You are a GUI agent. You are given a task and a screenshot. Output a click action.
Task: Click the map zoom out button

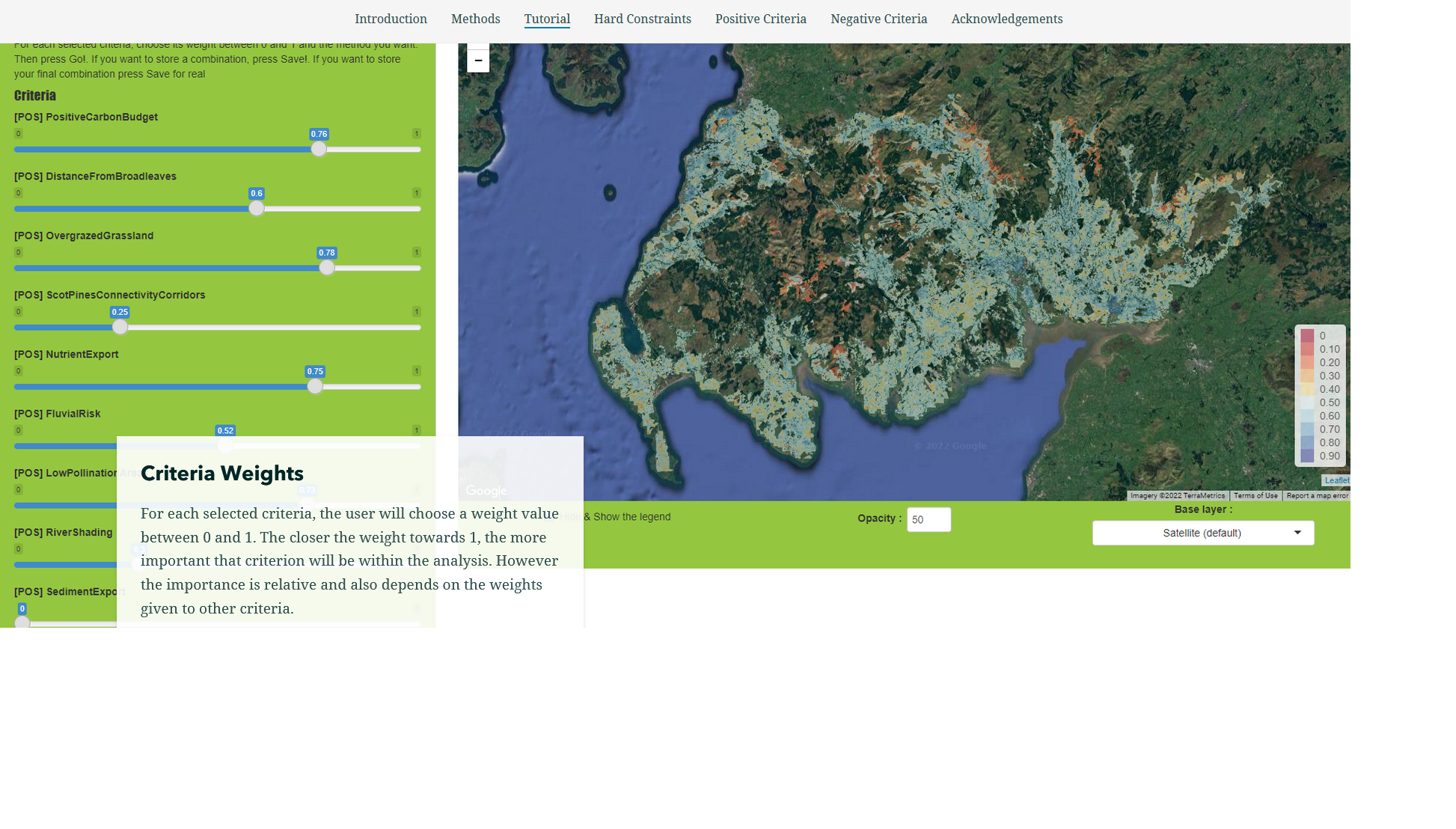coord(478,61)
